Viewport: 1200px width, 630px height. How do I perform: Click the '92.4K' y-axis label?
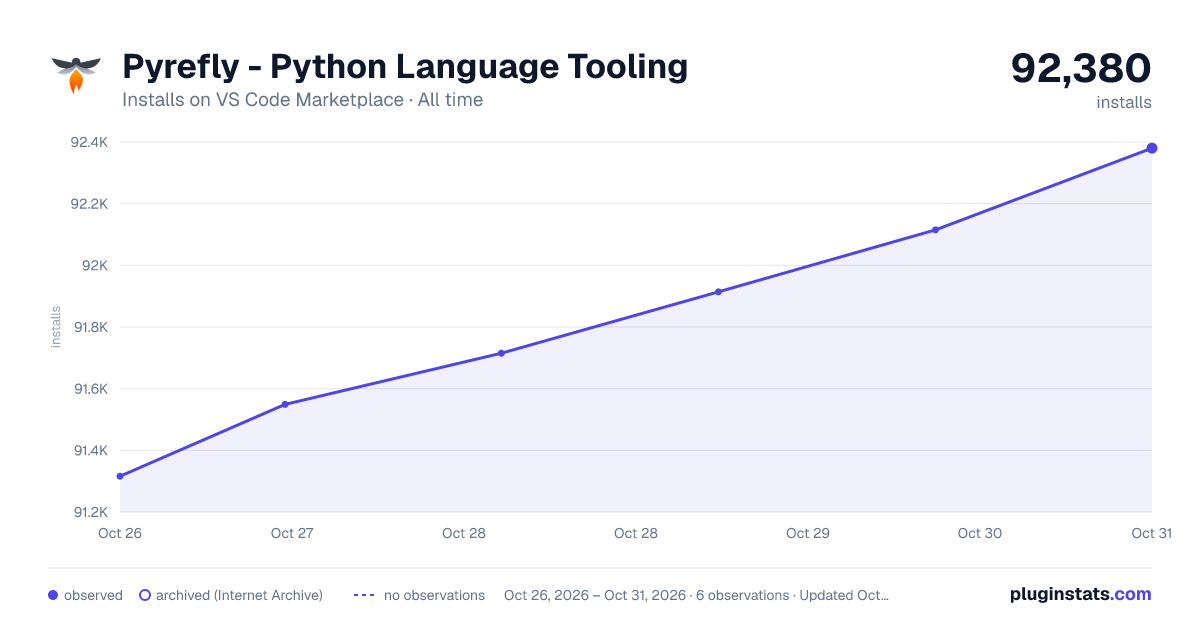[x=89, y=142]
